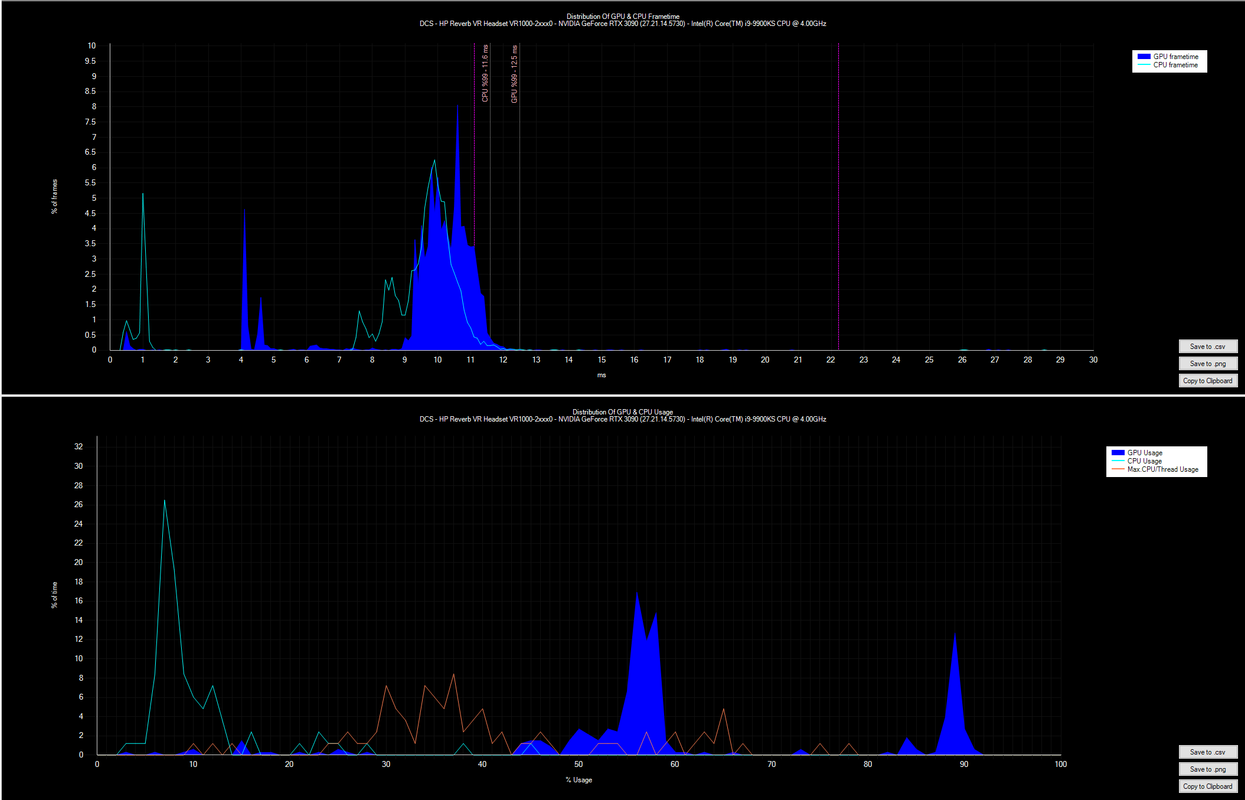
Task: Click the 'Distribution Of GPU & CPU Usage' title
Action: 622,411
